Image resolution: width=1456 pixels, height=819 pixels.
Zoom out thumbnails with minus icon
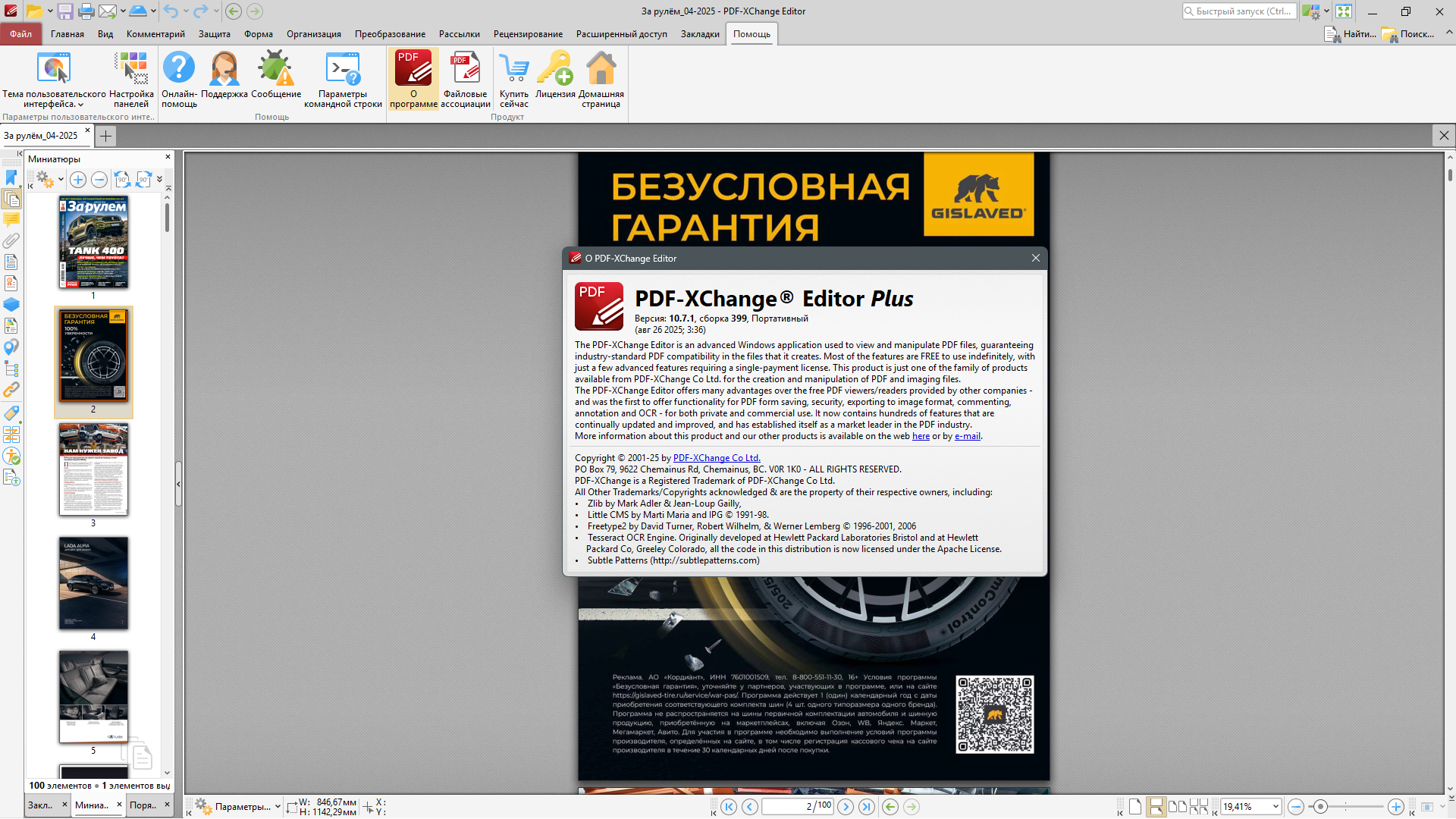(x=99, y=180)
